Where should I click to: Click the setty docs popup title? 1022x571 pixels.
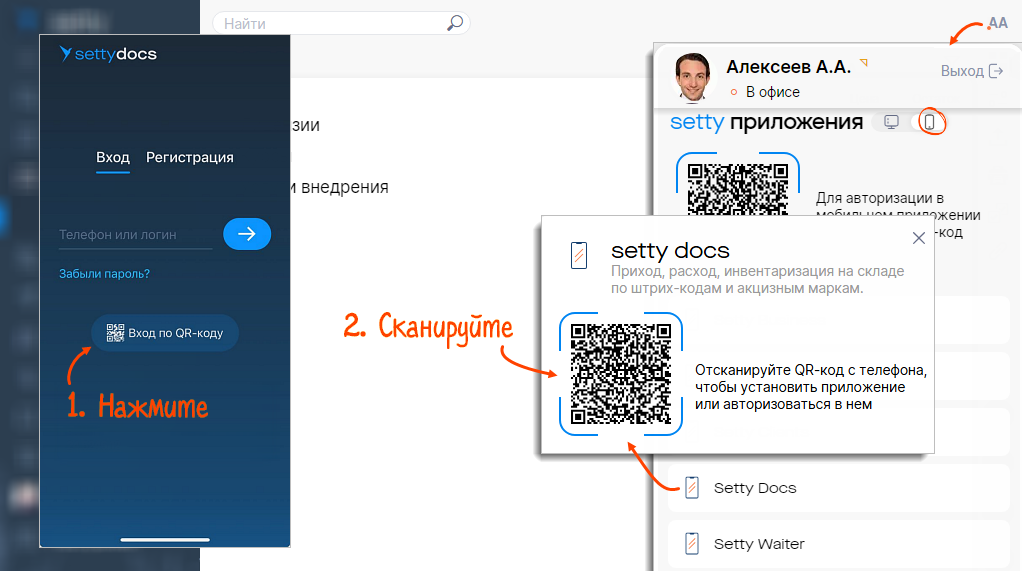(x=670, y=250)
